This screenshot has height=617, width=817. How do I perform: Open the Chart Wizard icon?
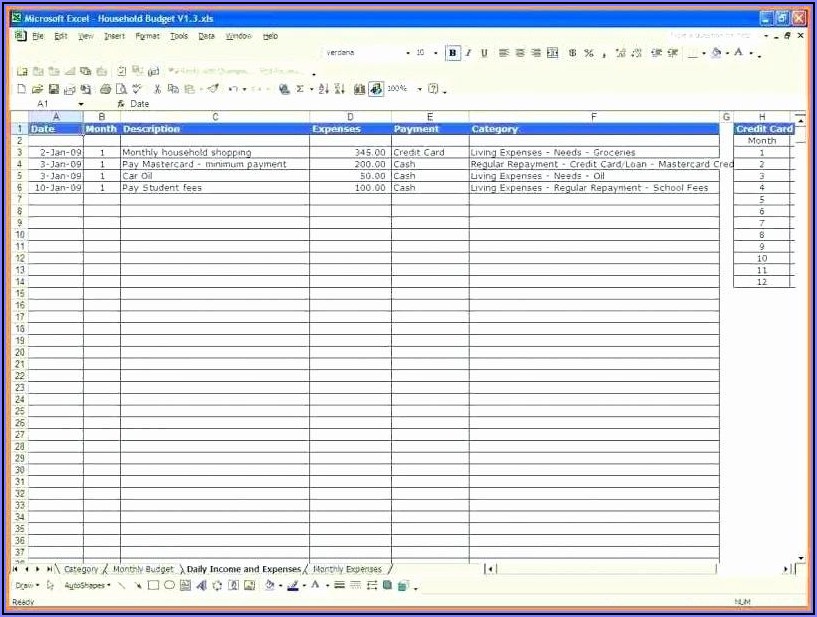pos(360,89)
